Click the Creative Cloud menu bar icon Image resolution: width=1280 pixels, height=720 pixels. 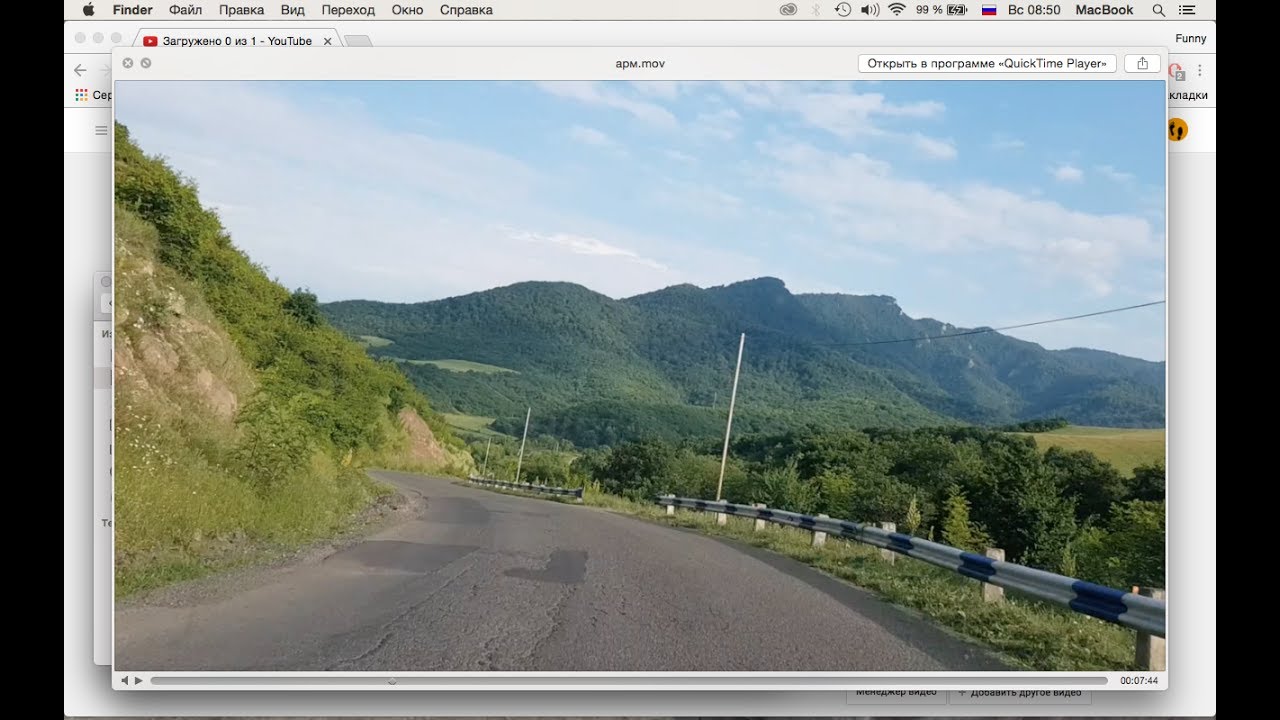click(788, 10)
